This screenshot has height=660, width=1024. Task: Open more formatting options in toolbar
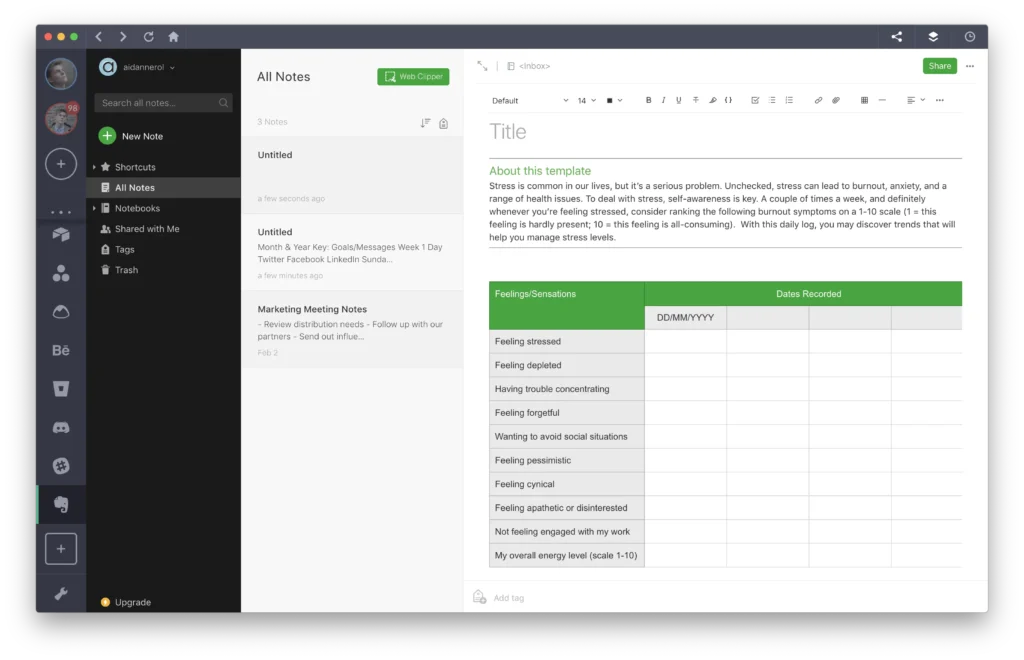point(940,101)
